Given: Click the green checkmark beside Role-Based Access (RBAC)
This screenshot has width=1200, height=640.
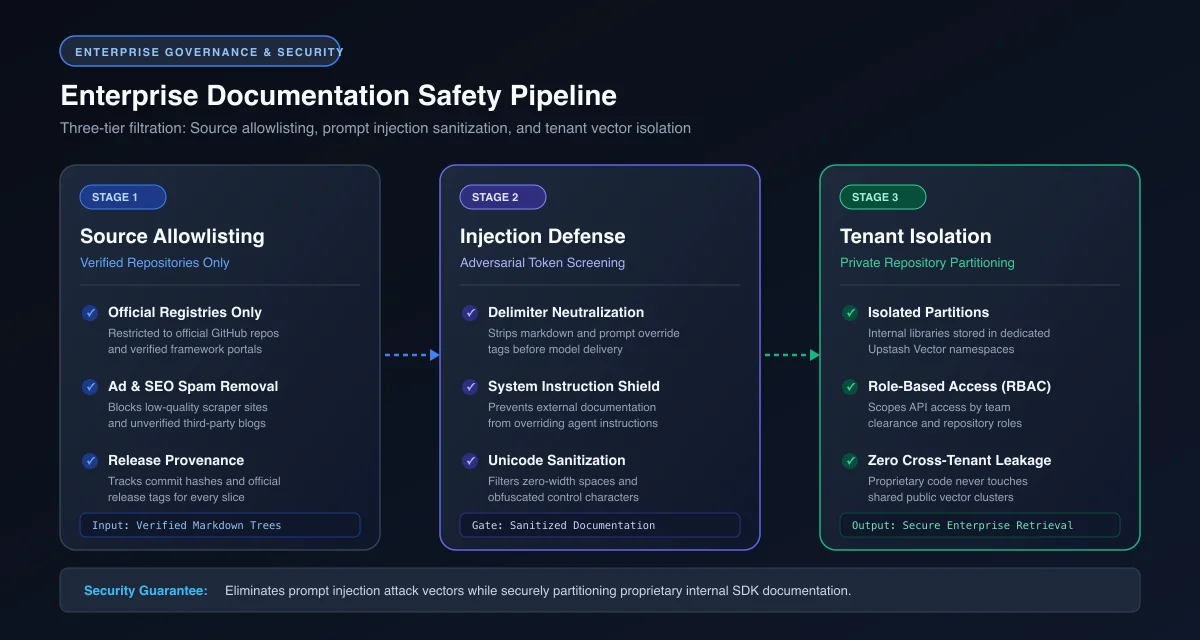Looking at the screenshot, I should [850, 387].
